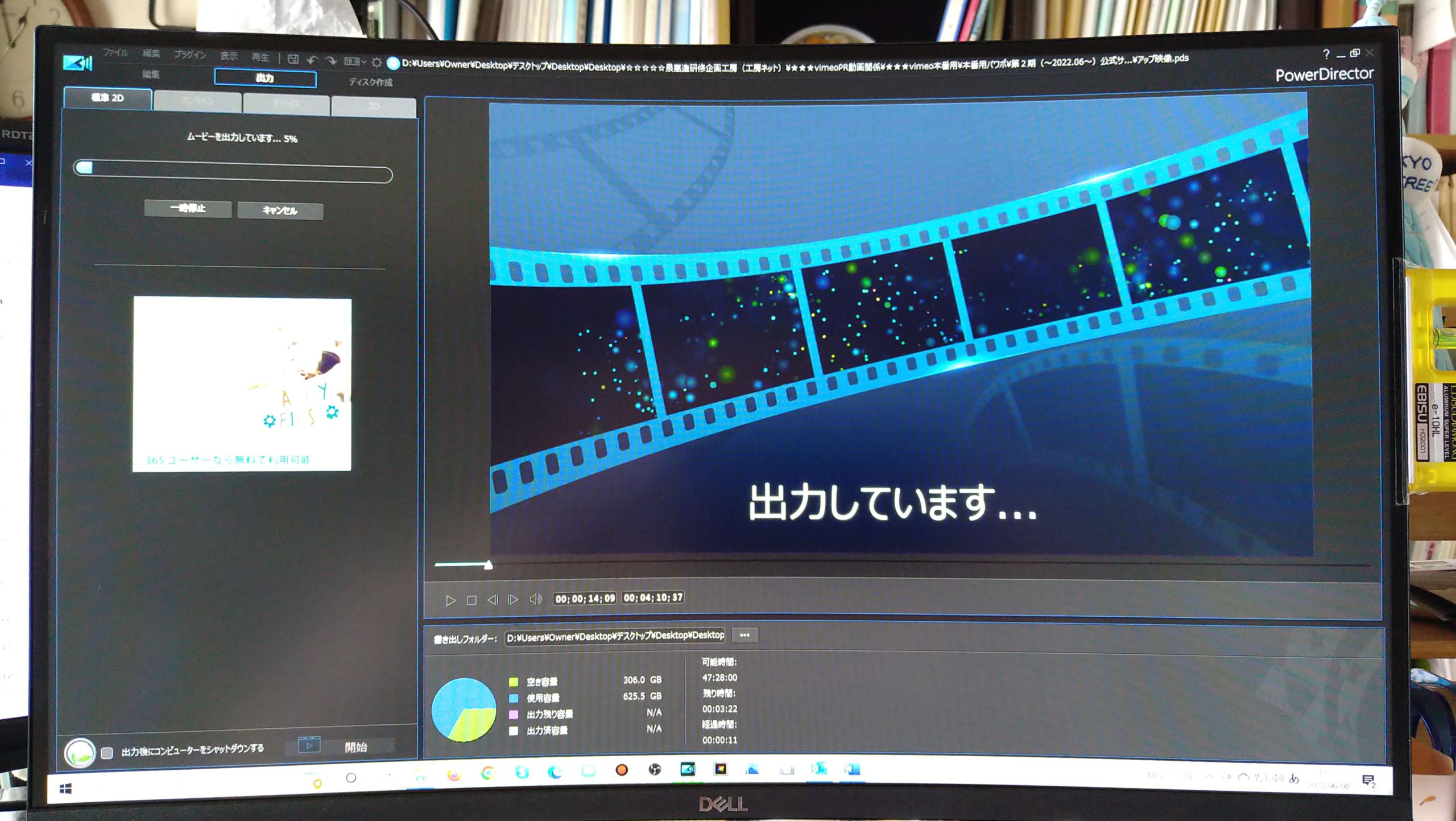Click the undo arrow icon
The width and height of the screenshot is (1456, 821).
[312, 60]
